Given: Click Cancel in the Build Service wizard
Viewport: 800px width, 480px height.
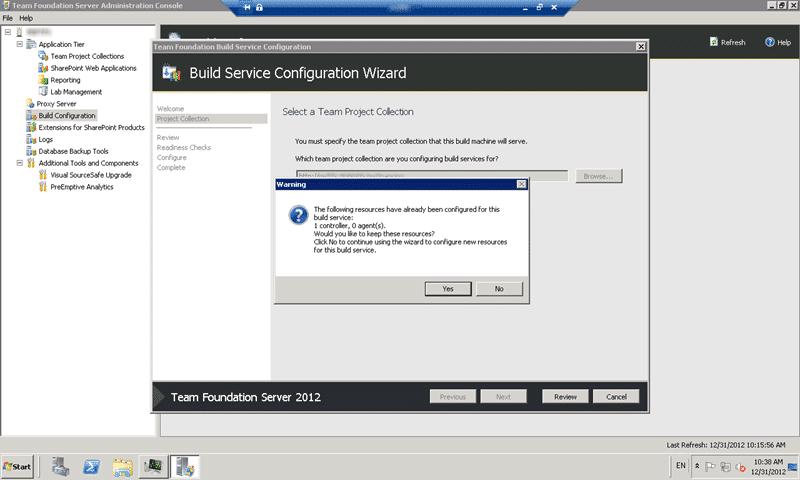Looking at the screenshot, I should point(616,396).
